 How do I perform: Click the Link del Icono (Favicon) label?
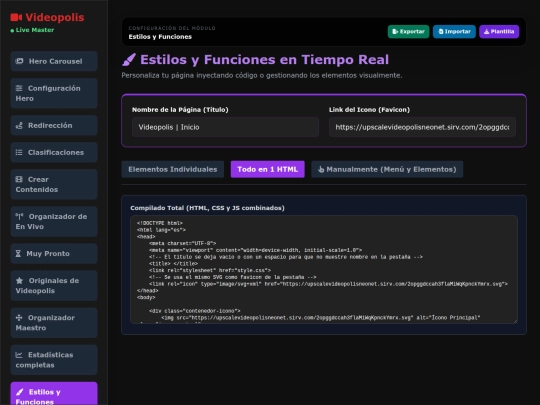(x=369, y=110)
